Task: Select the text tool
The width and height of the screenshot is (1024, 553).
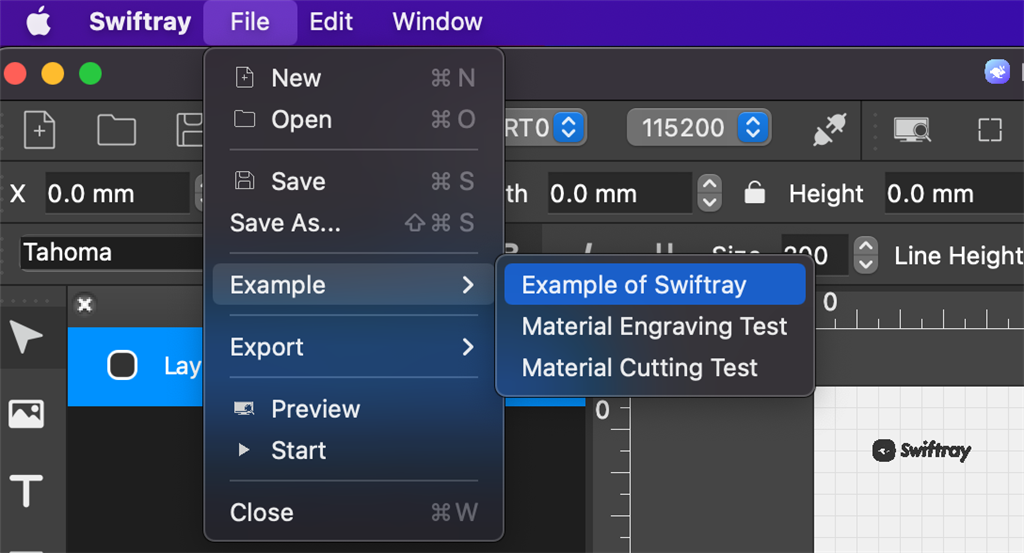Action: [26, 490]
